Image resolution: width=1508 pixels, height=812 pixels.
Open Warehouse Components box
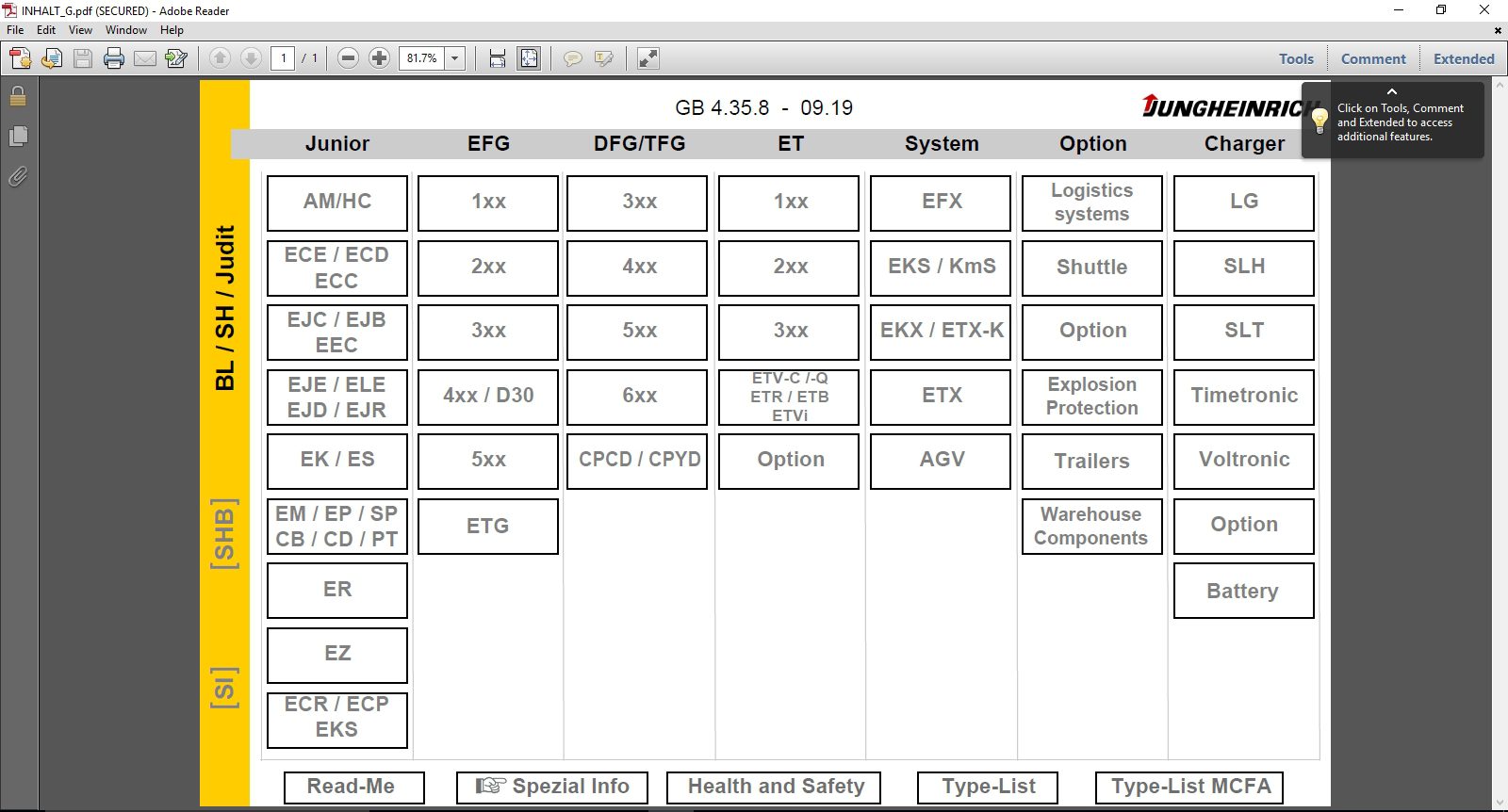click(1092, 526)
